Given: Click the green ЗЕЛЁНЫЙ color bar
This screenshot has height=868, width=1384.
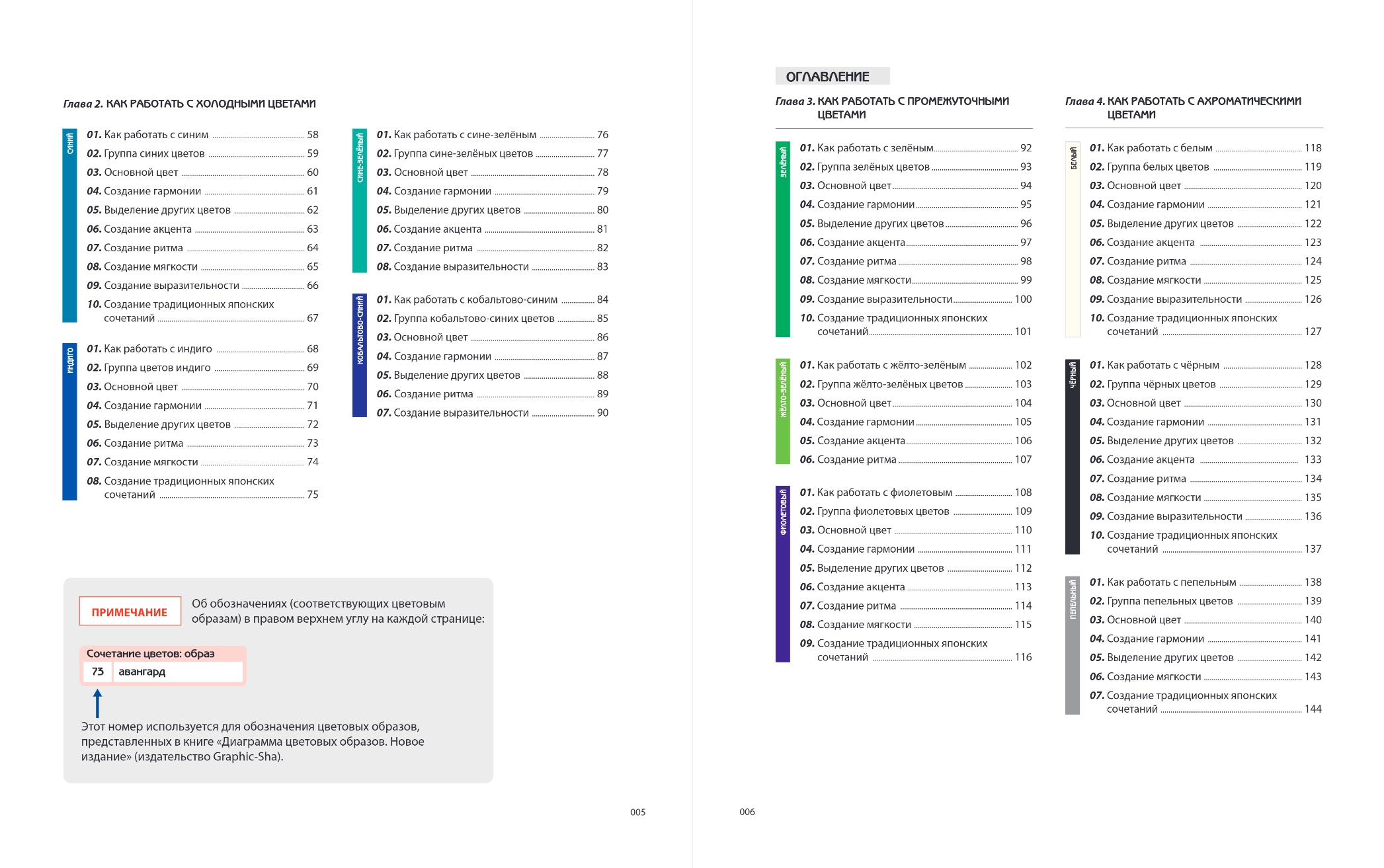Looking at the screenshot, I should tap(782, 239).
